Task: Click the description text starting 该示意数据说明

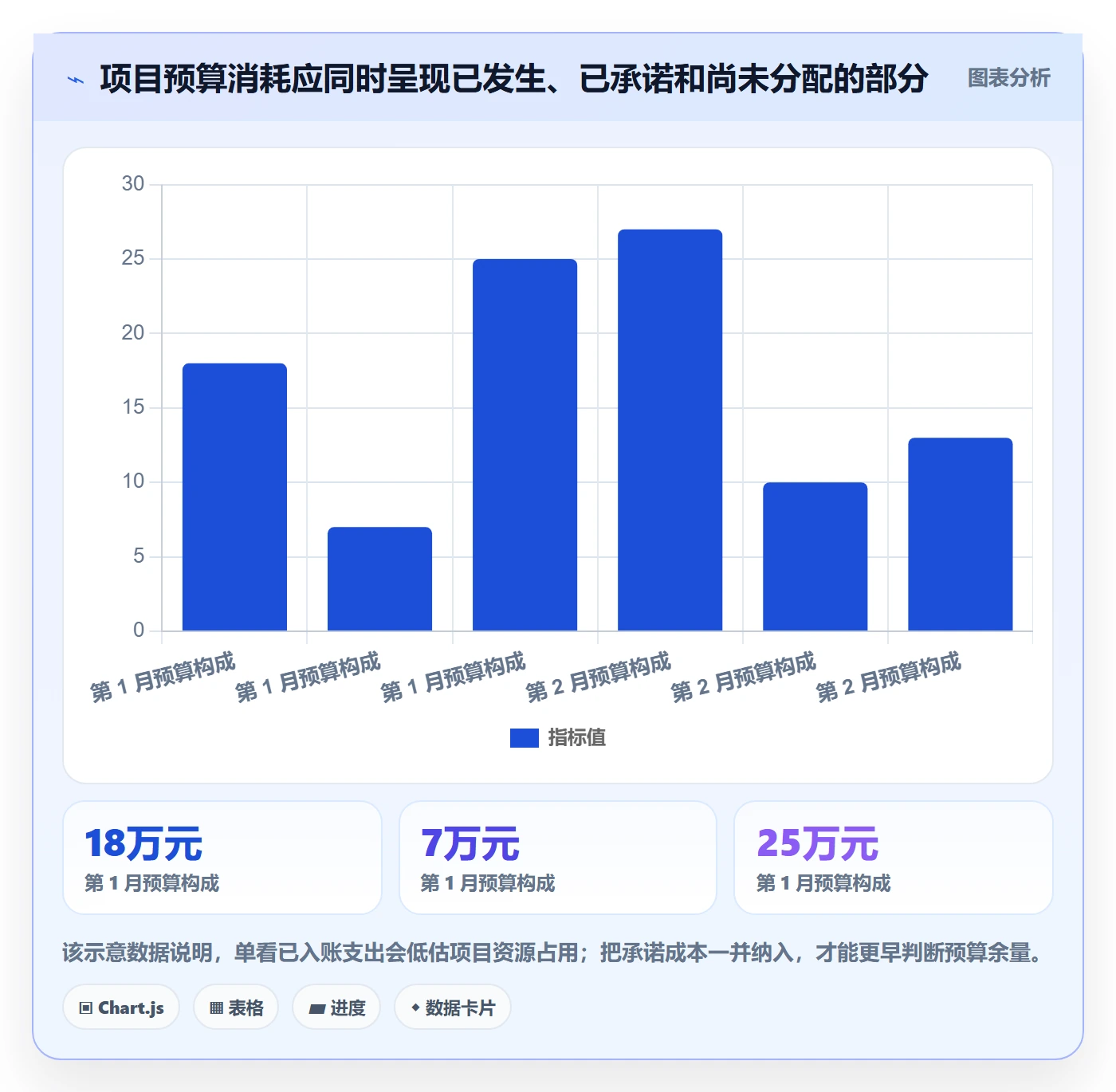Action: 555,953
